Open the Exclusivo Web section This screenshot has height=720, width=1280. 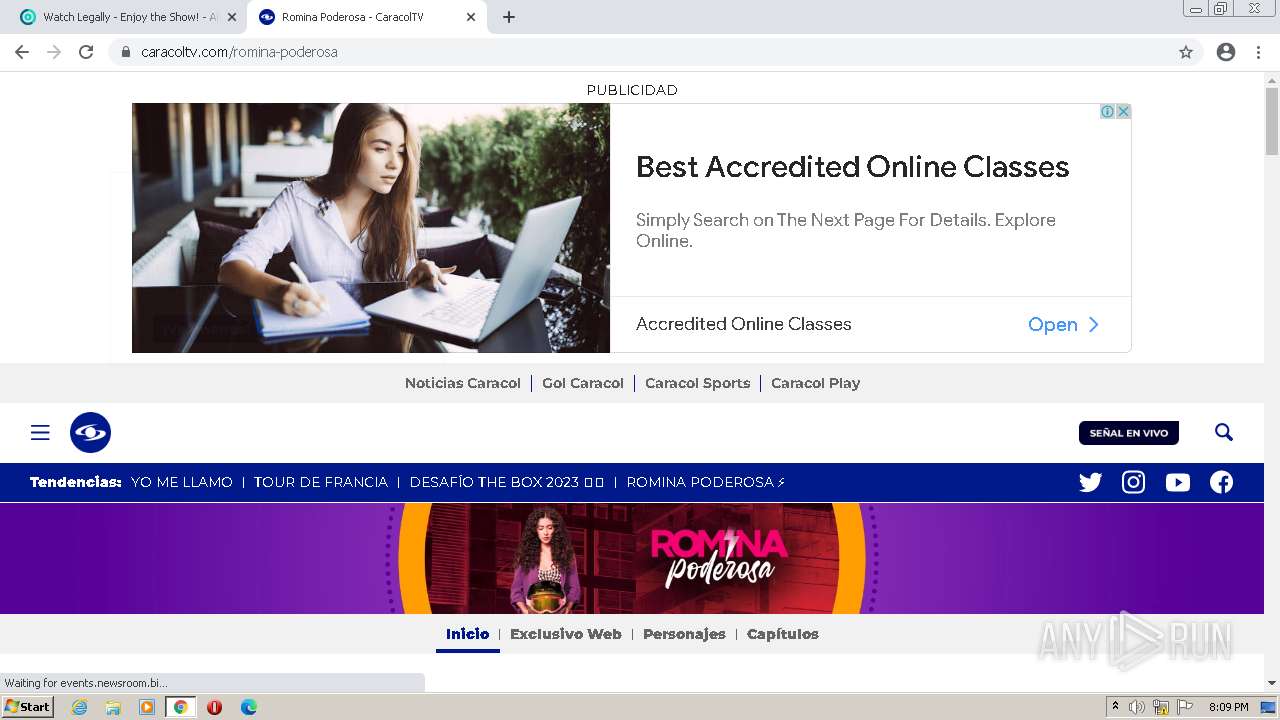point(566,634)
